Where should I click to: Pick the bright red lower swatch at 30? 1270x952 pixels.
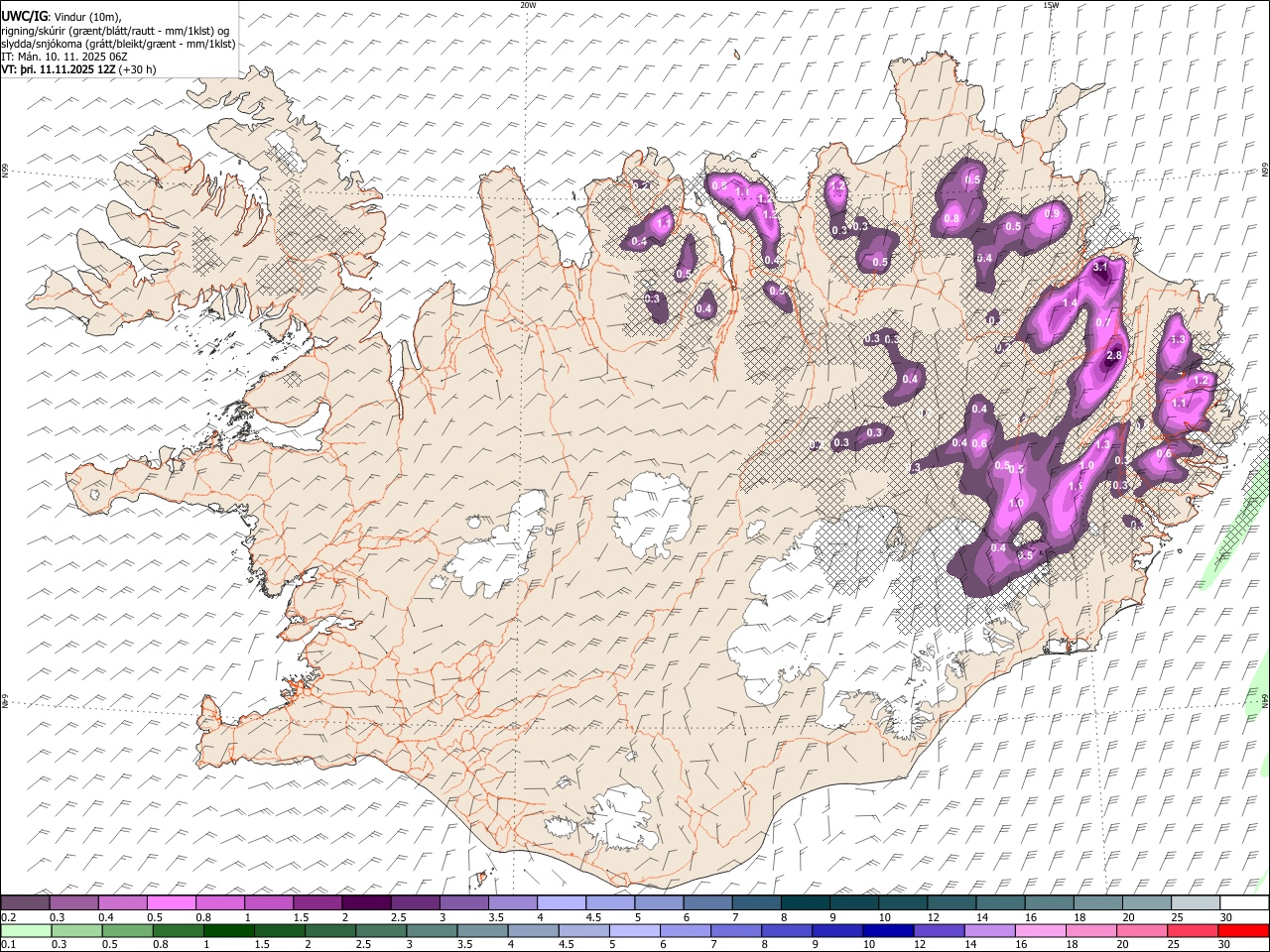tap(1243, 930)
